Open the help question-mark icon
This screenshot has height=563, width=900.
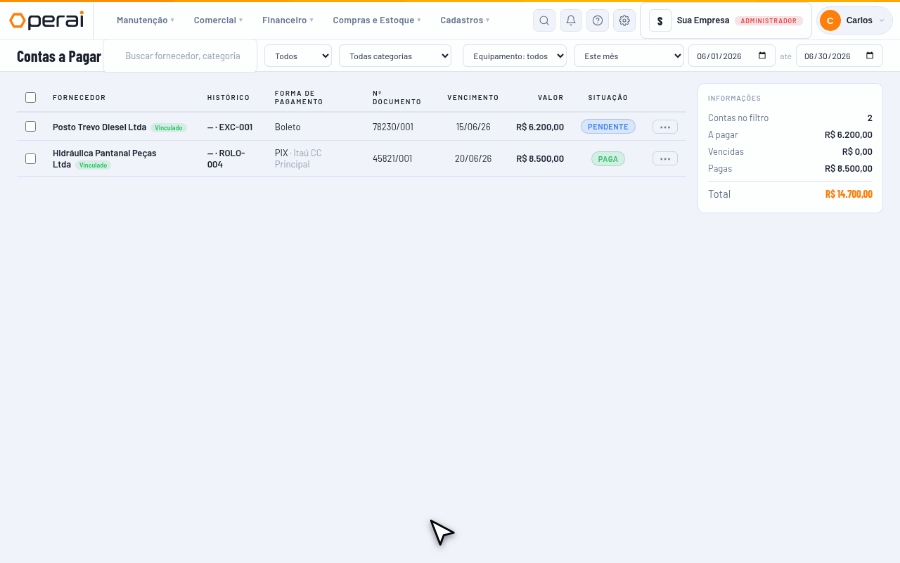click(x=598, y=20)
